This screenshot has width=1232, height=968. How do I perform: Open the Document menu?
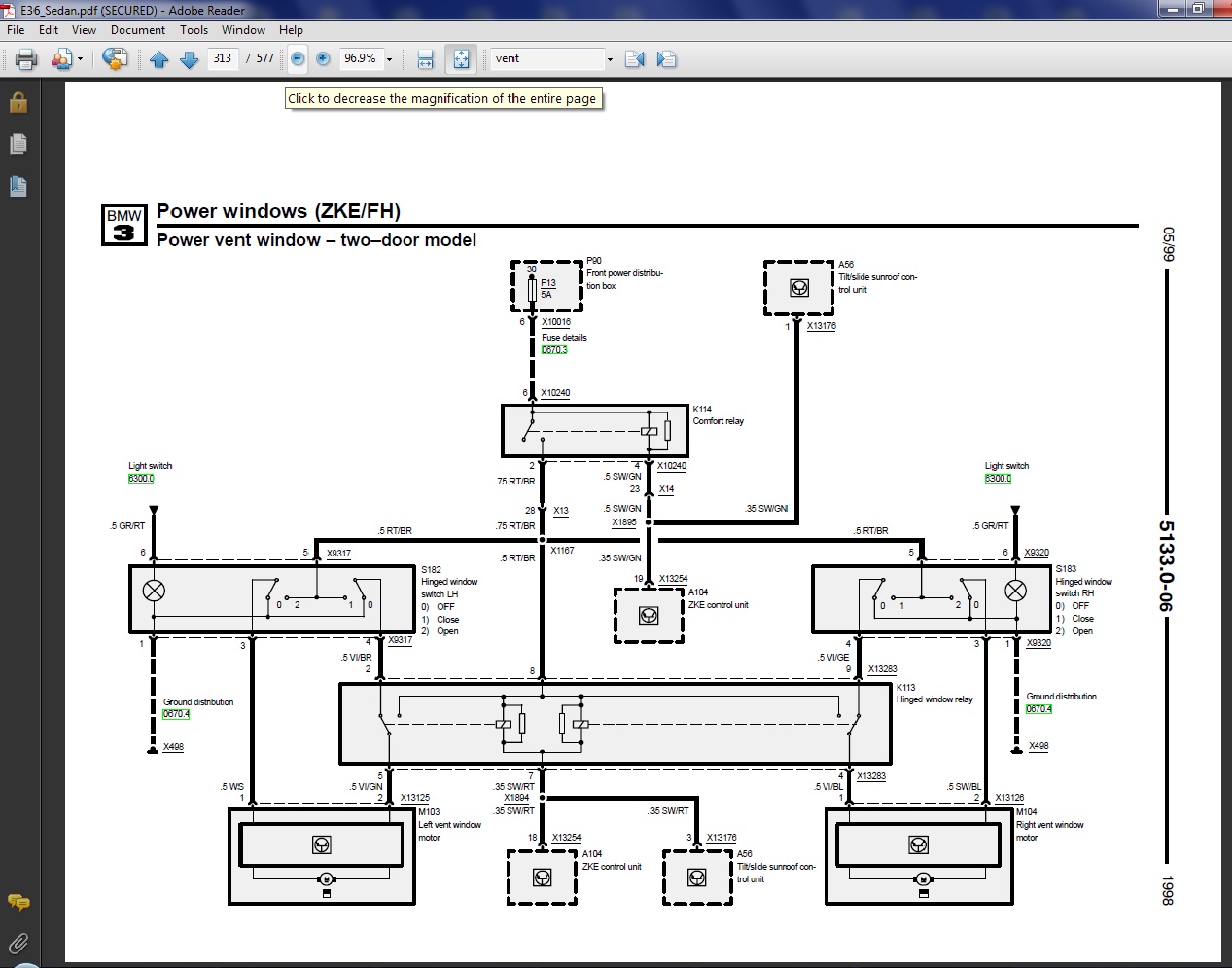137,30
